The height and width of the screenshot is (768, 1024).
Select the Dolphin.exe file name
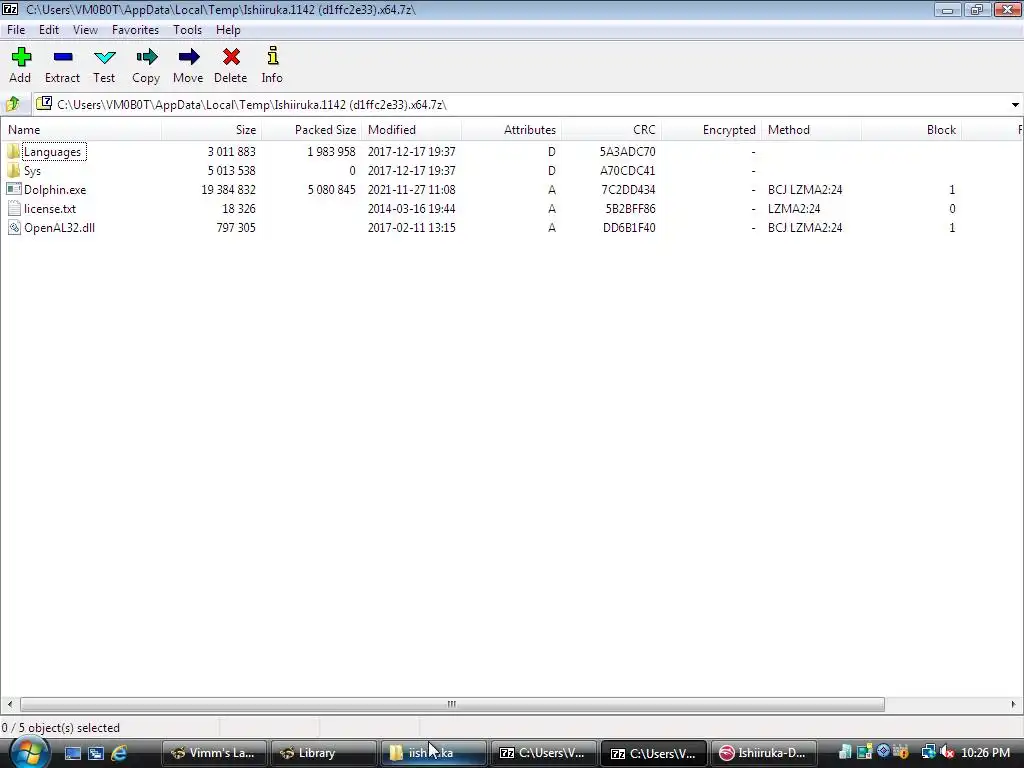(55, 189)
